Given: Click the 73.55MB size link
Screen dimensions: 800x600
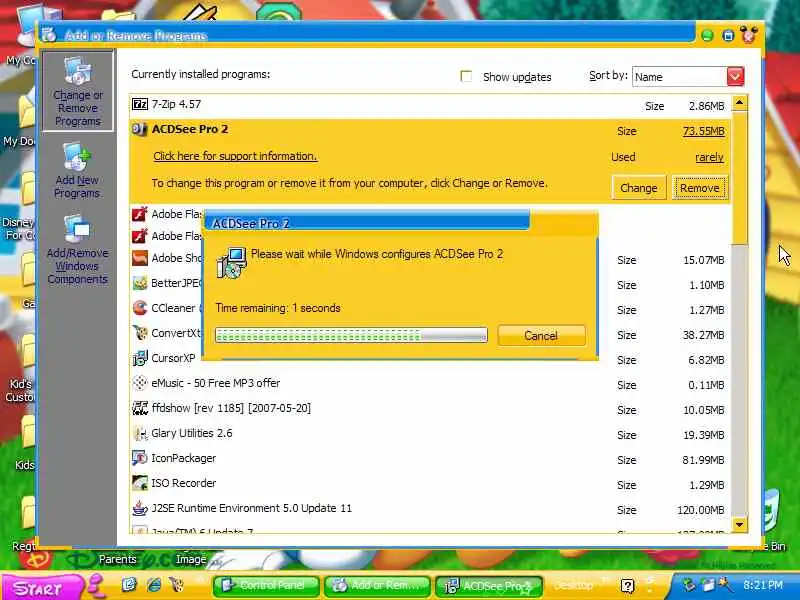Looking at the screenshot, I should tap(704, 131).
